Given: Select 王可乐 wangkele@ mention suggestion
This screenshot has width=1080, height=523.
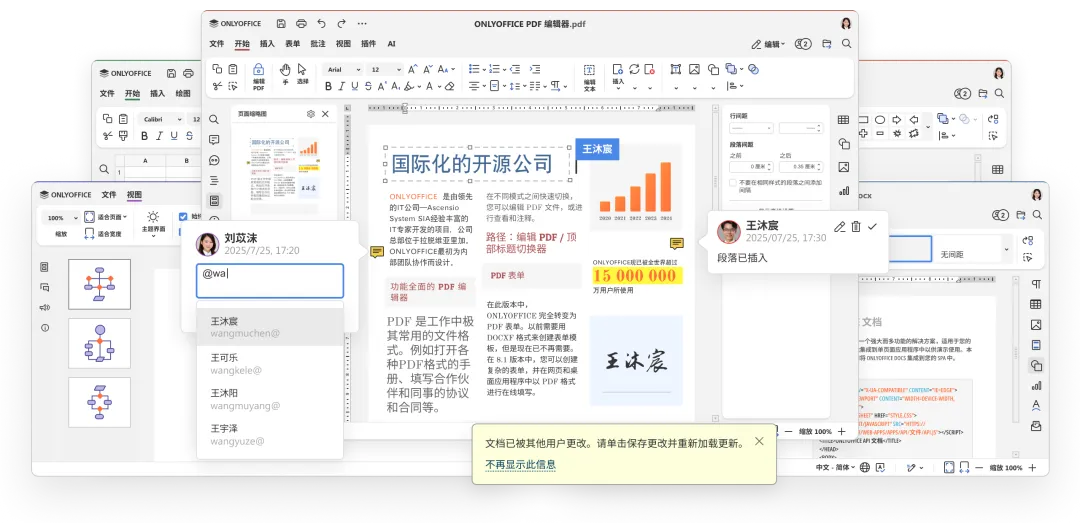Looking at the screenshot, I should click(x=270, y=363).
